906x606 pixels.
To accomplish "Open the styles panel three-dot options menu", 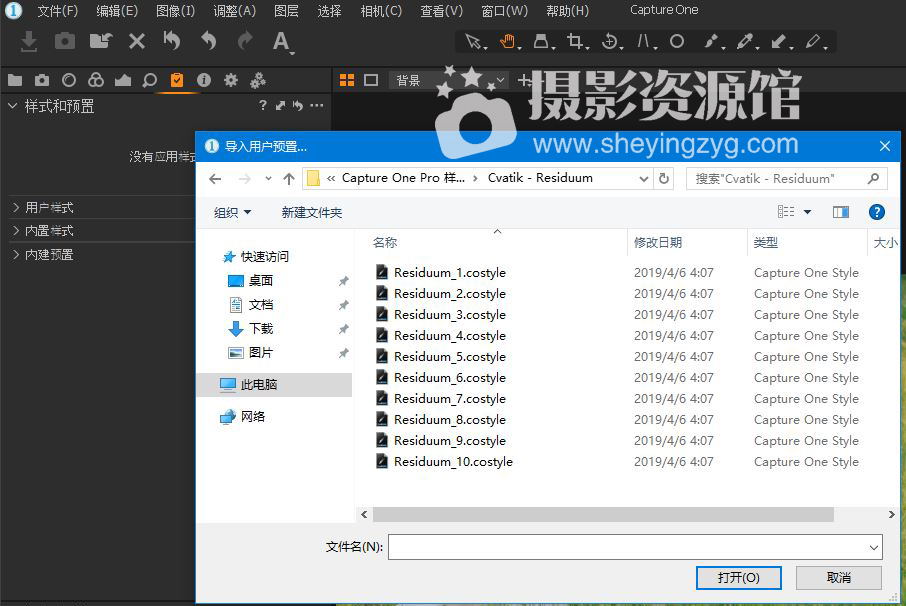I will [317, 105].
